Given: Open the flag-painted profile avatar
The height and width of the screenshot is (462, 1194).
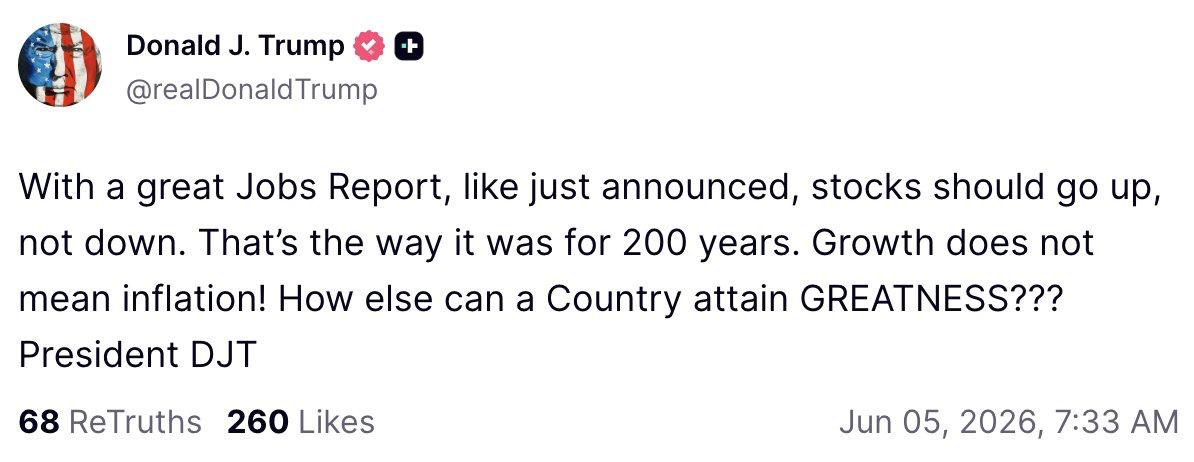Looking at the screenshot, I should click(x=60, y=65).
